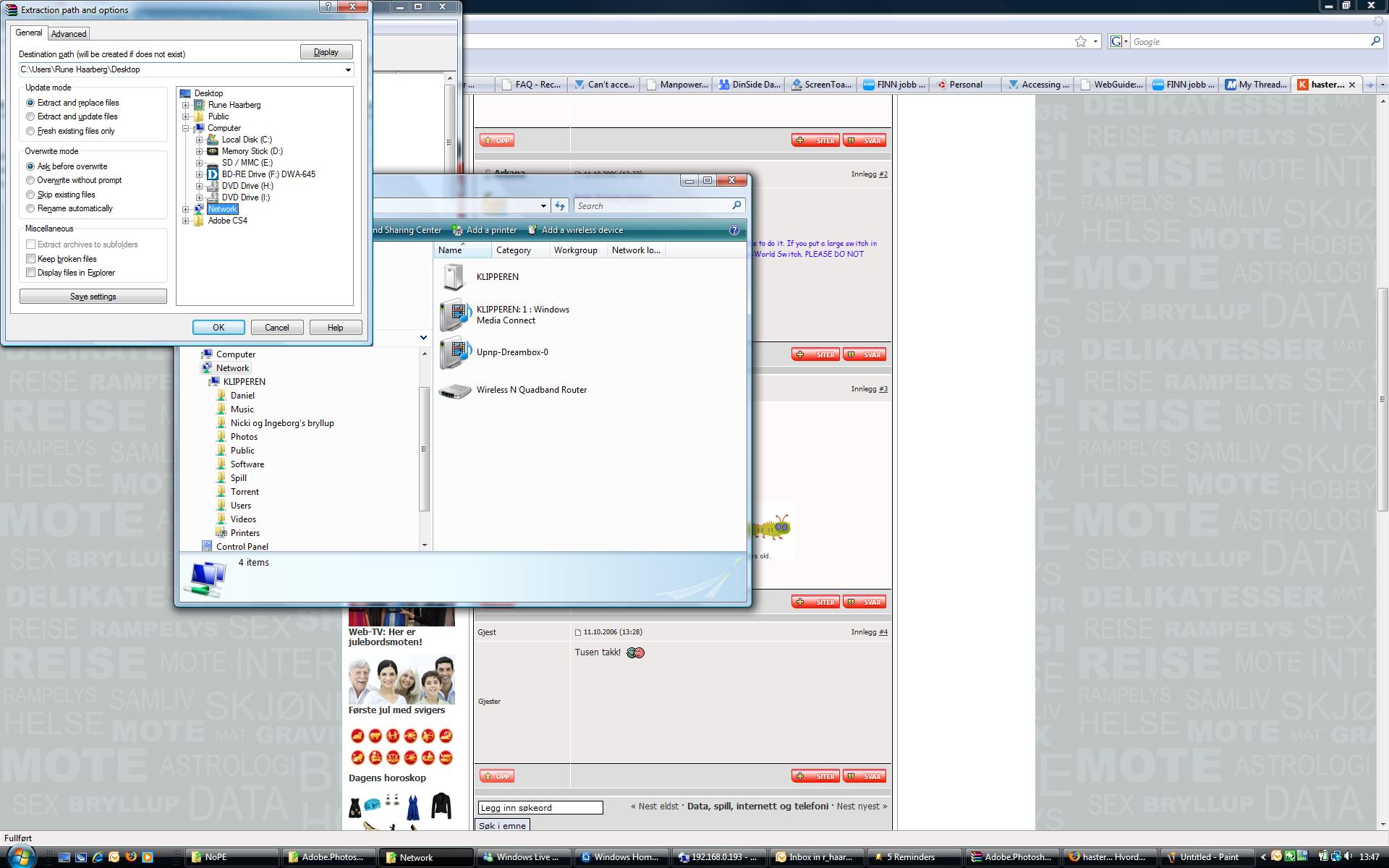Select Torrent folder under KLIPPEREN
This screenshot has width=1389, height=868.
[x=245, y=492]
